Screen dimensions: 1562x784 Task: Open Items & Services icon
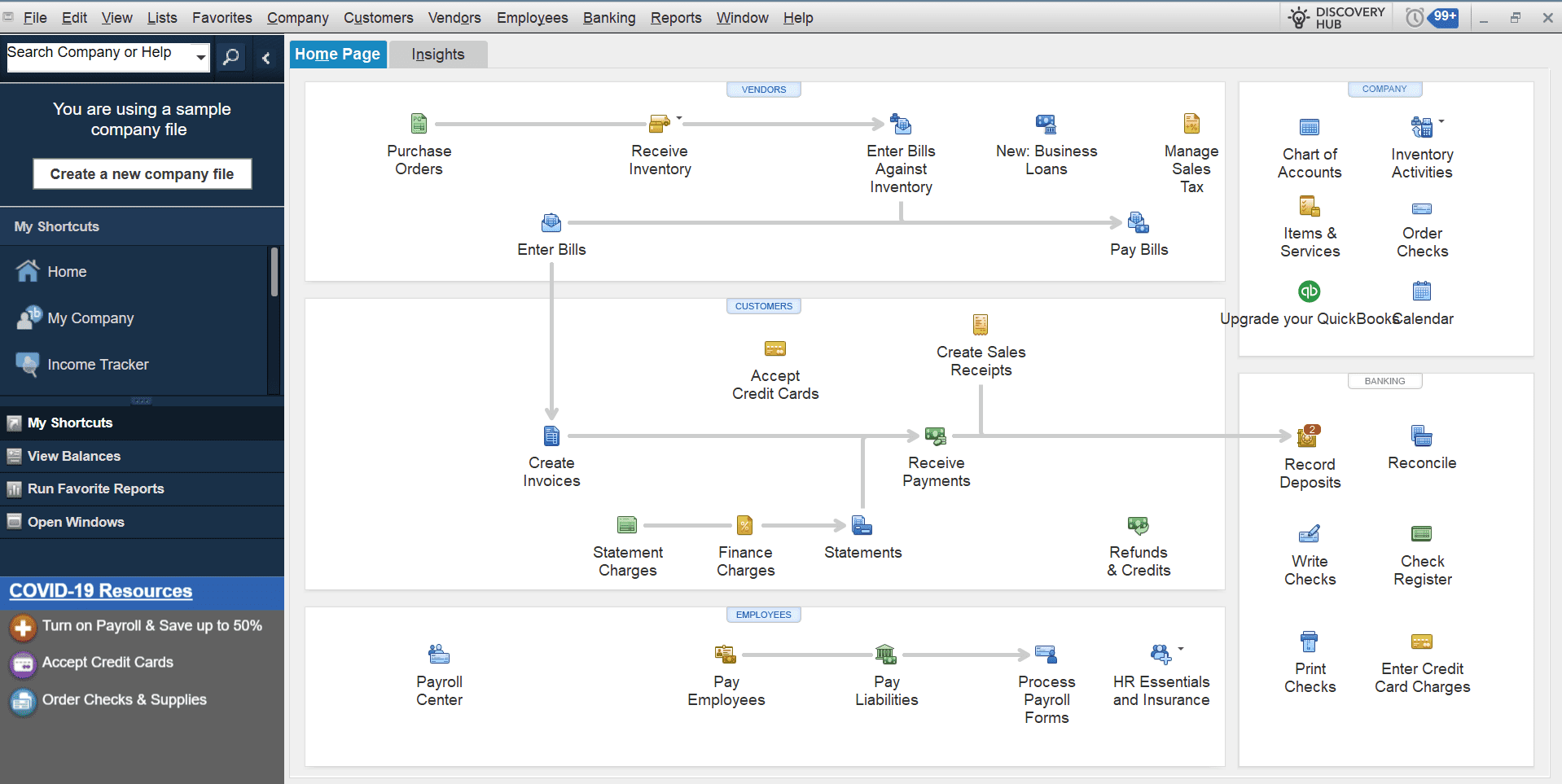(1310, 206)
